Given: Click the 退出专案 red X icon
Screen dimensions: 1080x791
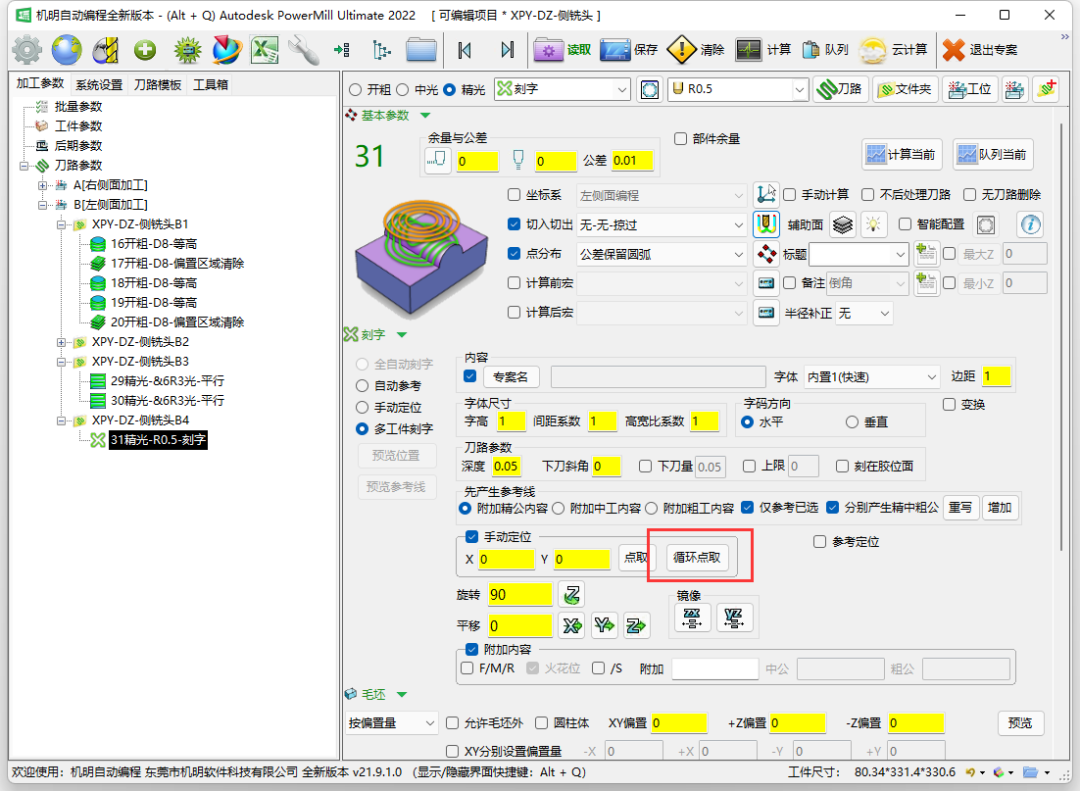Looking at the screenshot, I should coord(954,49).
